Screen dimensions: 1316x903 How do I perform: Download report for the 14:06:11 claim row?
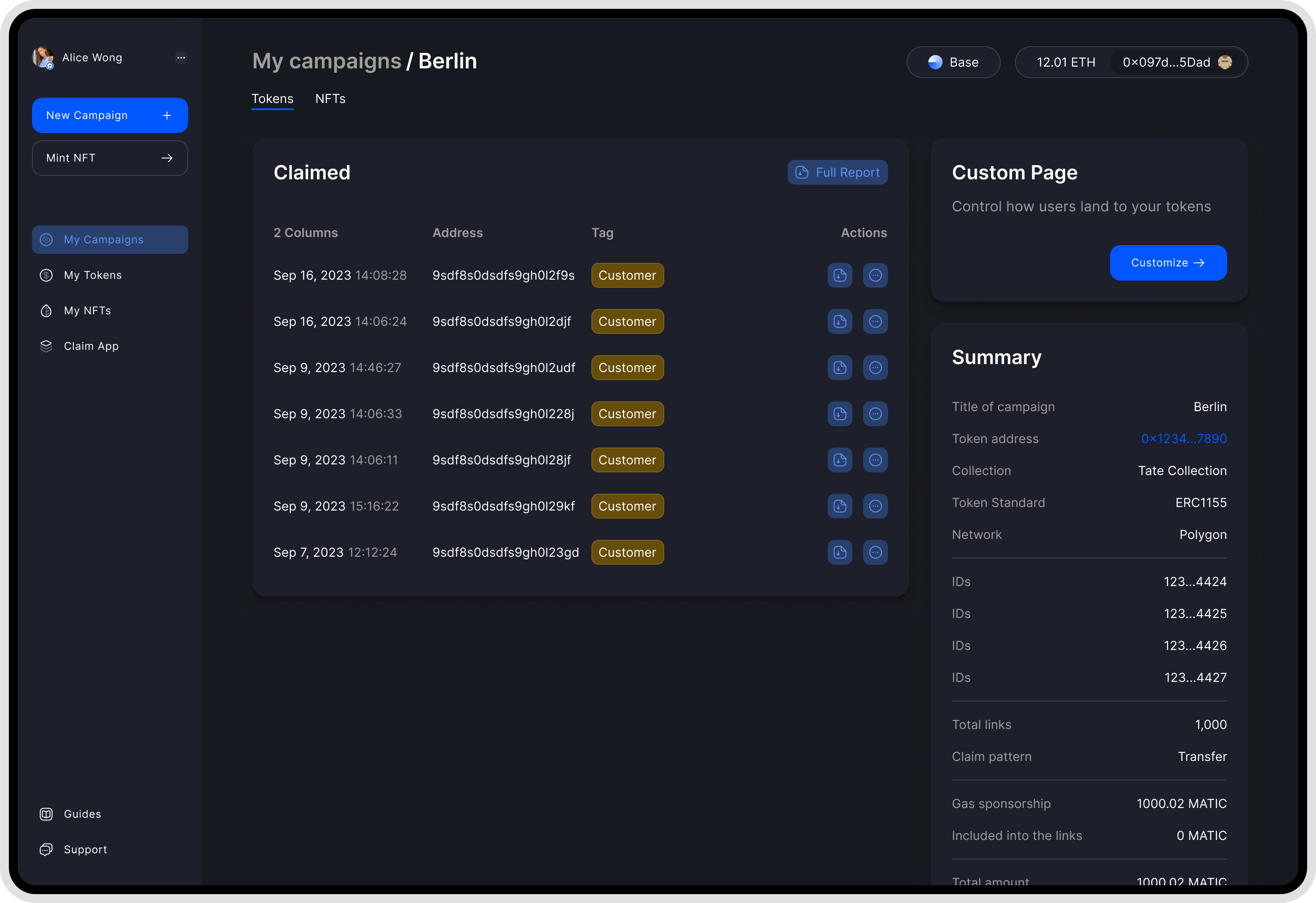click(x=840, y=459)
